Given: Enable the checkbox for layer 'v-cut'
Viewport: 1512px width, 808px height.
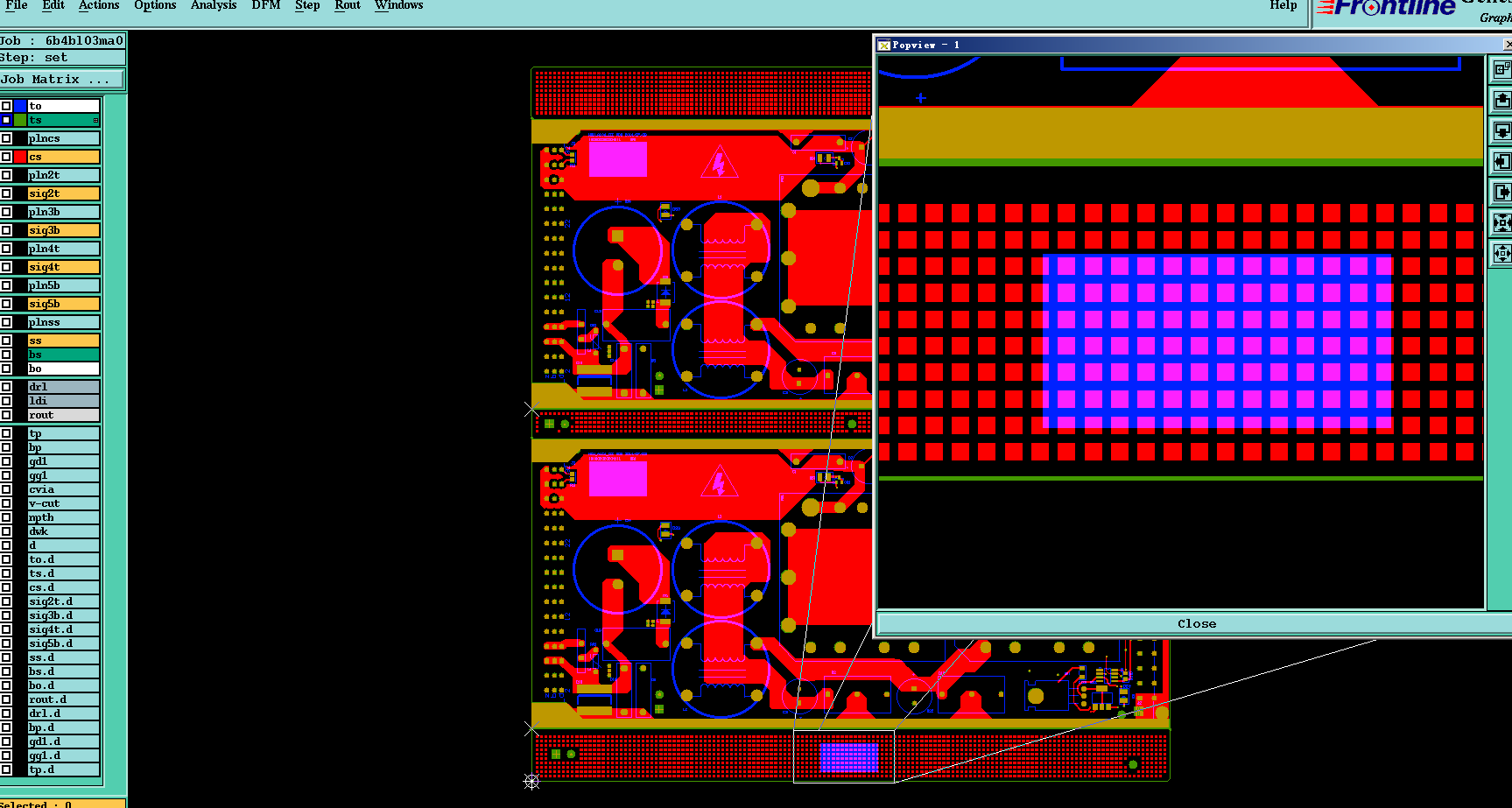Looking at the screenshot, I should [x=6, y=503].
